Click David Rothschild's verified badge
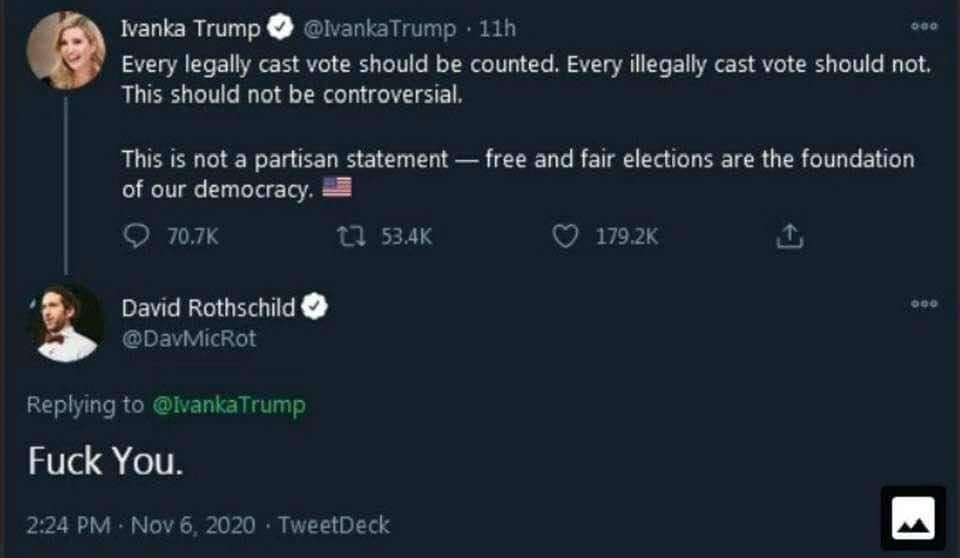The image size is (960, 558). pyautogui.click(x=315, y=307)
